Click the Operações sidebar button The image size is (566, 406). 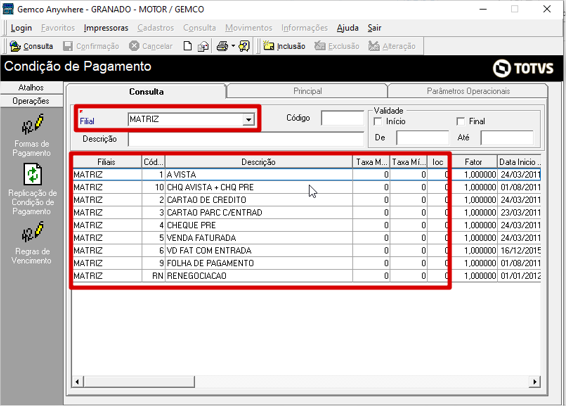point(31,101)
